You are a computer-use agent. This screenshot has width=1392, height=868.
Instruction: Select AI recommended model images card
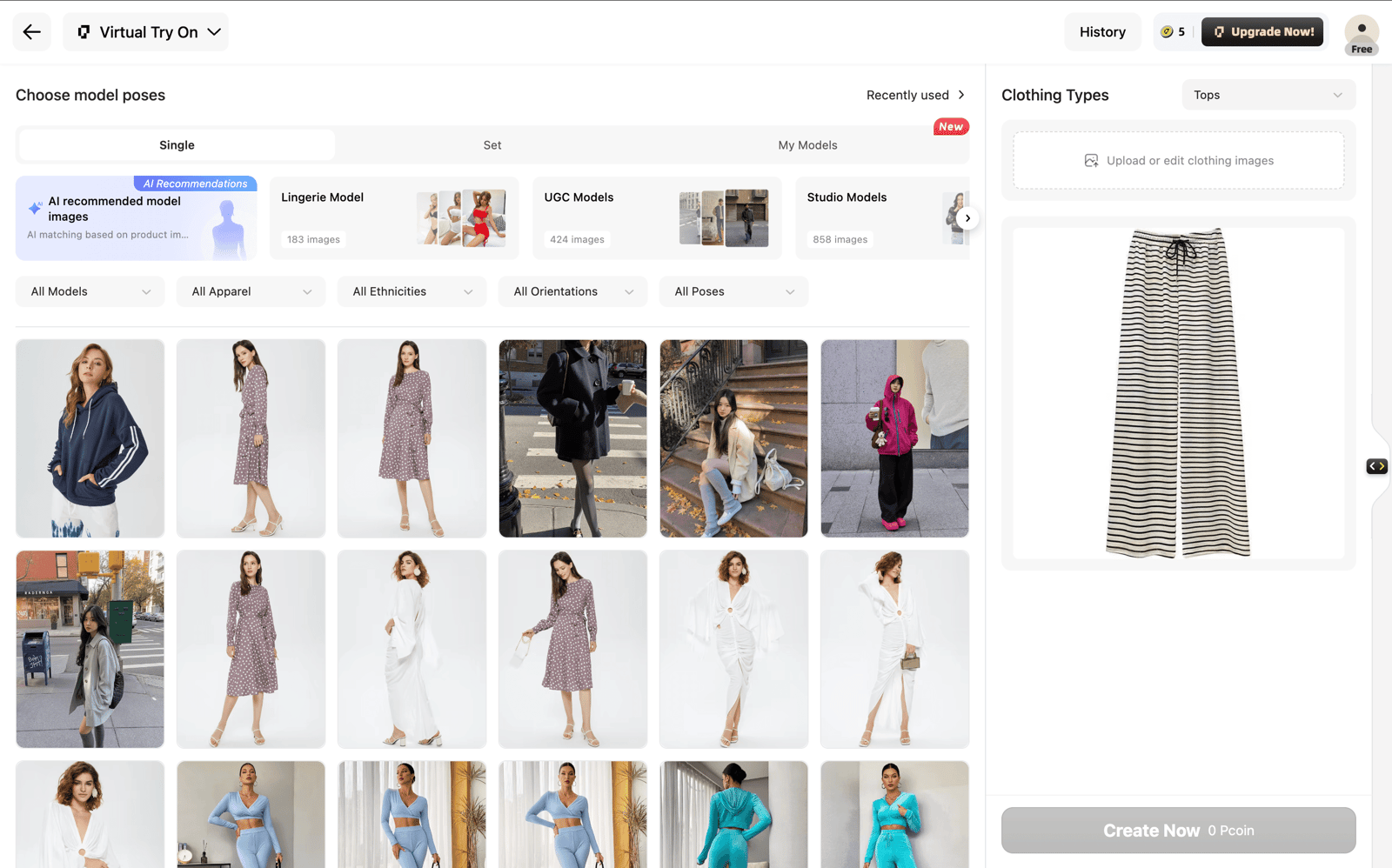[x=137, y=218]
